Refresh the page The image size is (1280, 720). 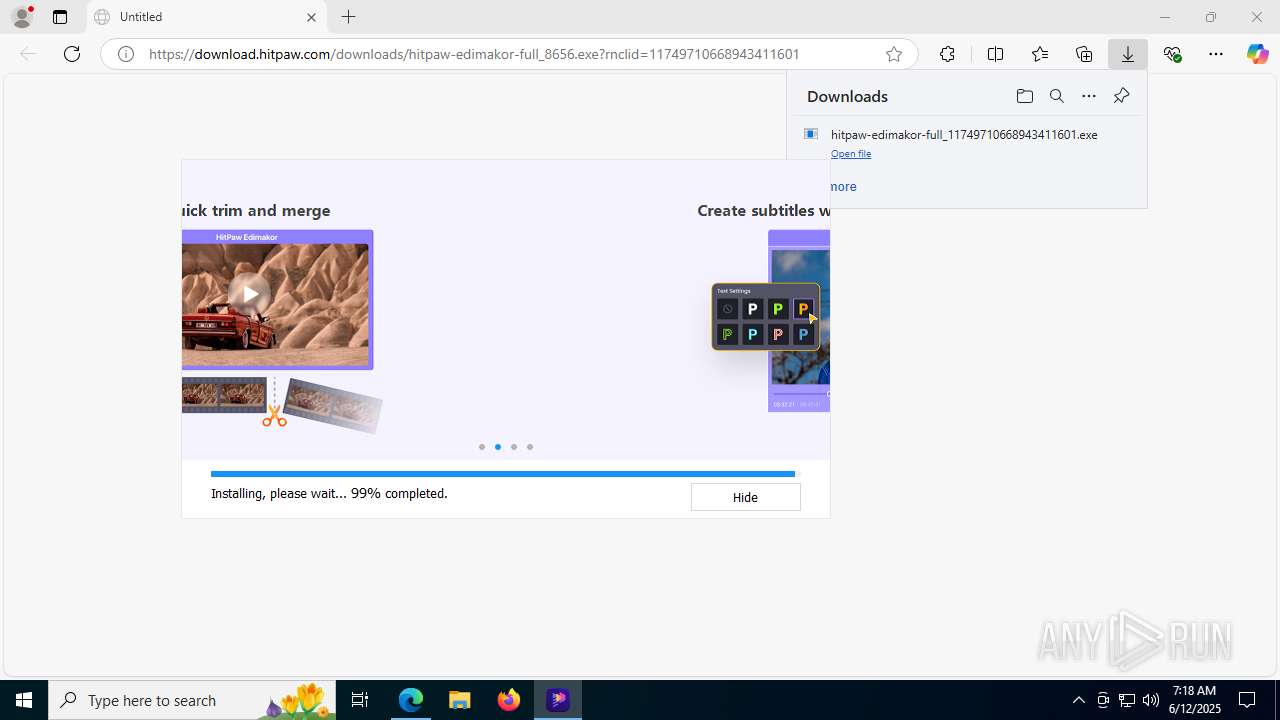click(x=72, y=54)
